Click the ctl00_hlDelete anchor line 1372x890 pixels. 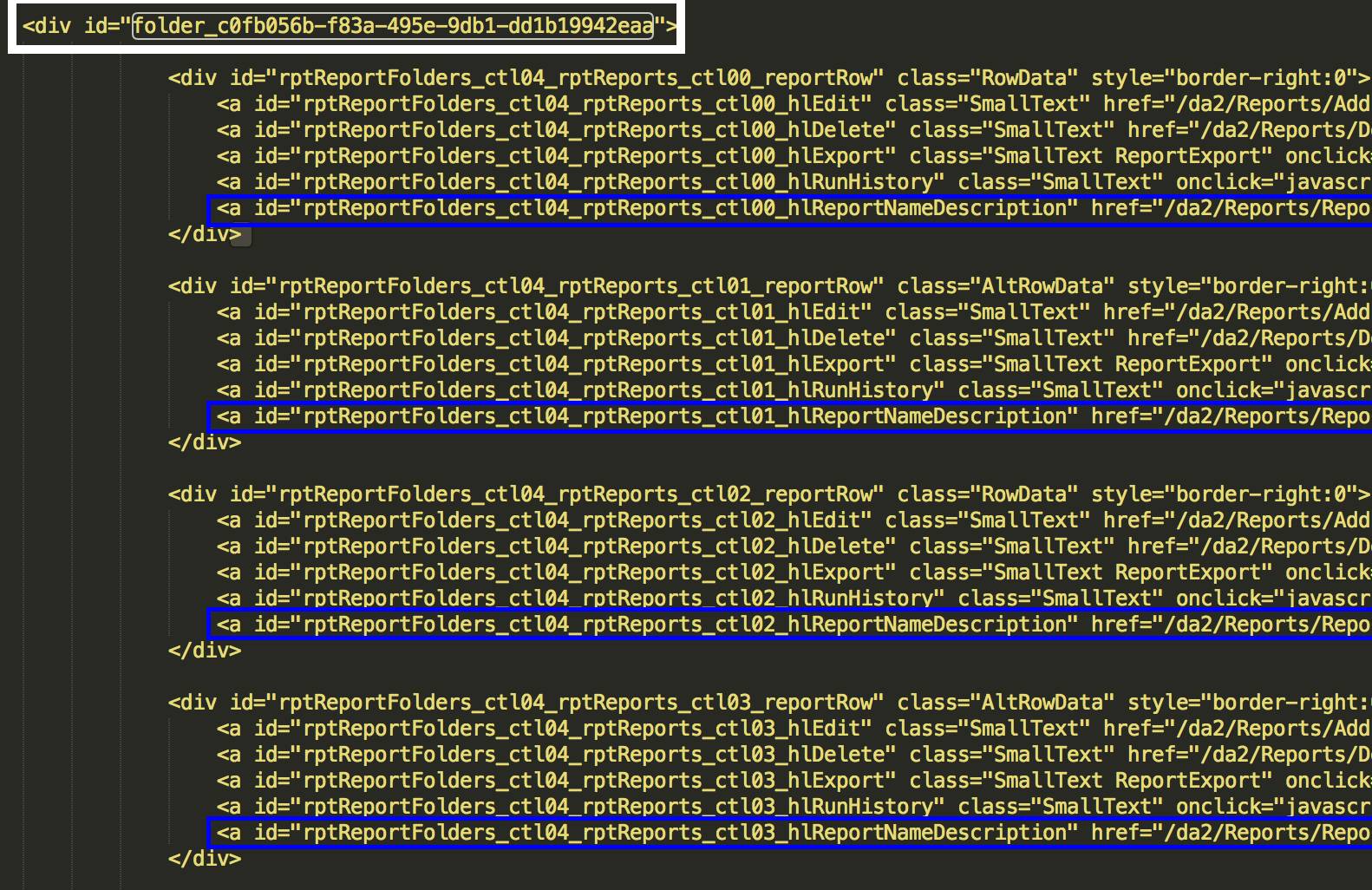794,130
